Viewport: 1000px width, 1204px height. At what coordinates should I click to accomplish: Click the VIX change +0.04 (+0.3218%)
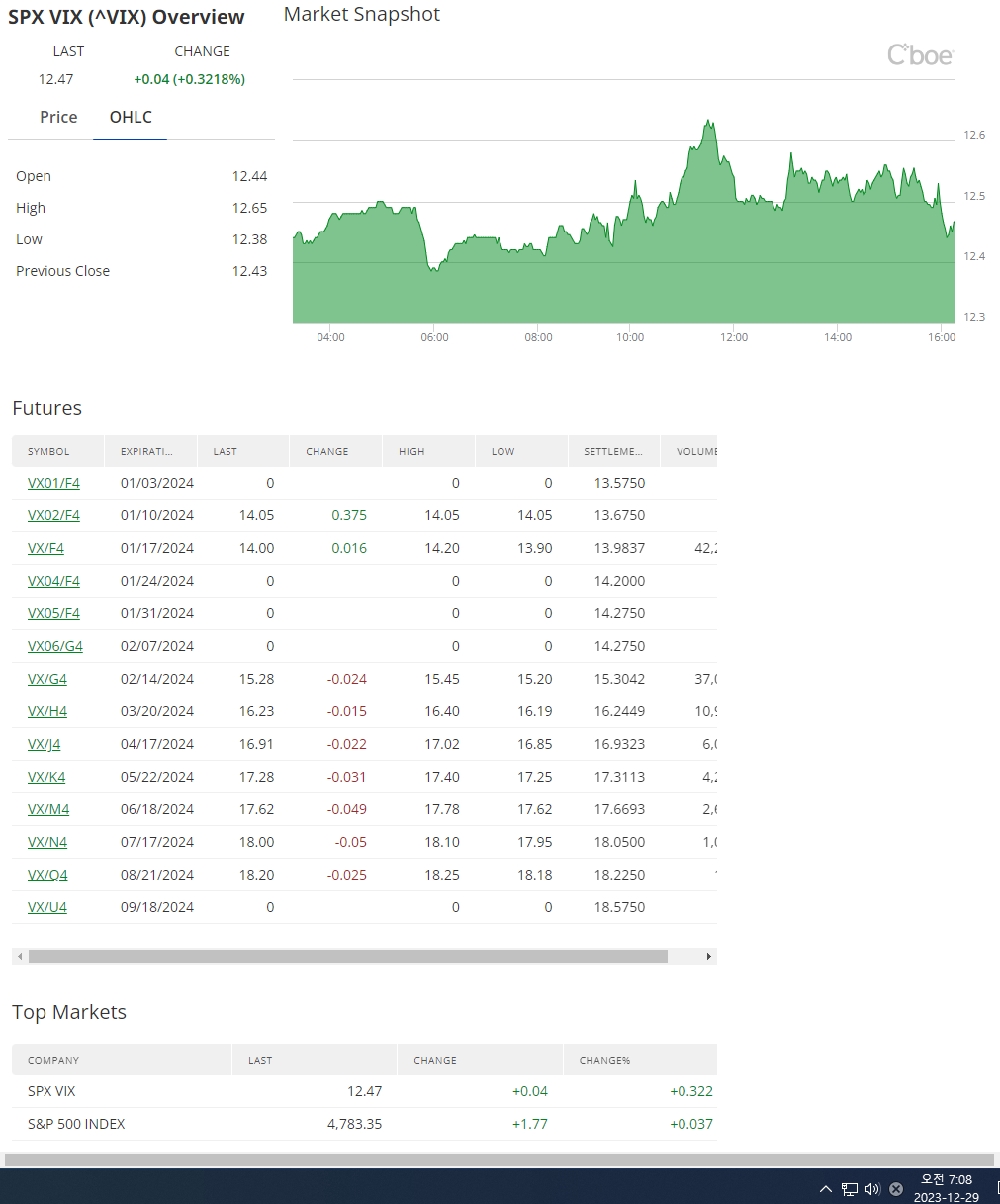pos(190,79)
